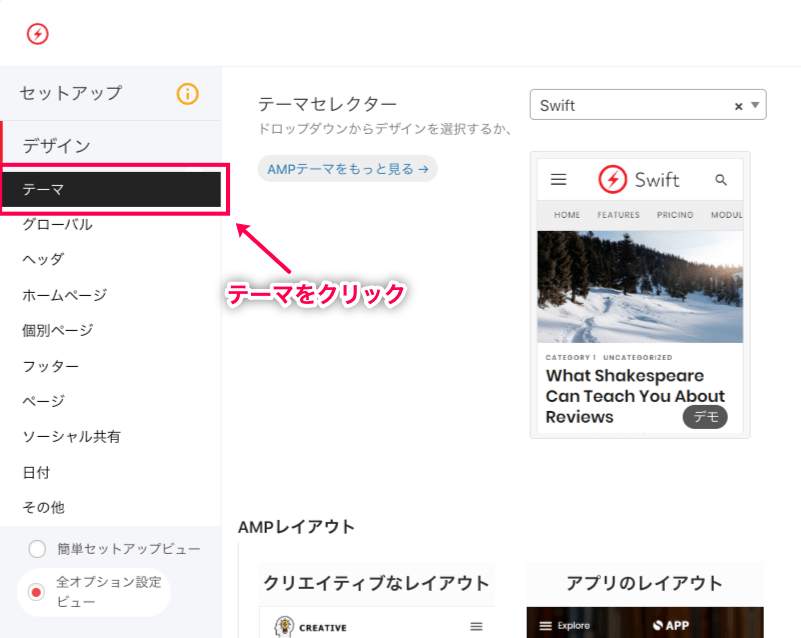Viewport: 801px width, 638px height.
Task: Open the 個別ページ settings
Action: pos(57,330)
